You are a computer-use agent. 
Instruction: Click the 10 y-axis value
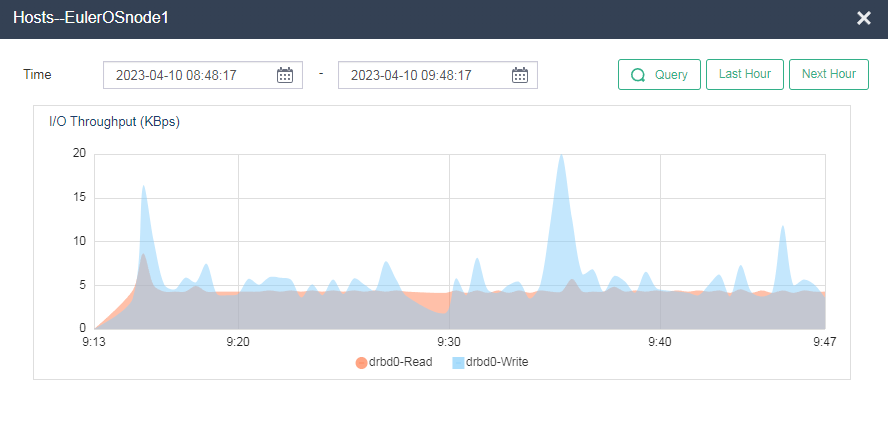[x=79, y=241]
